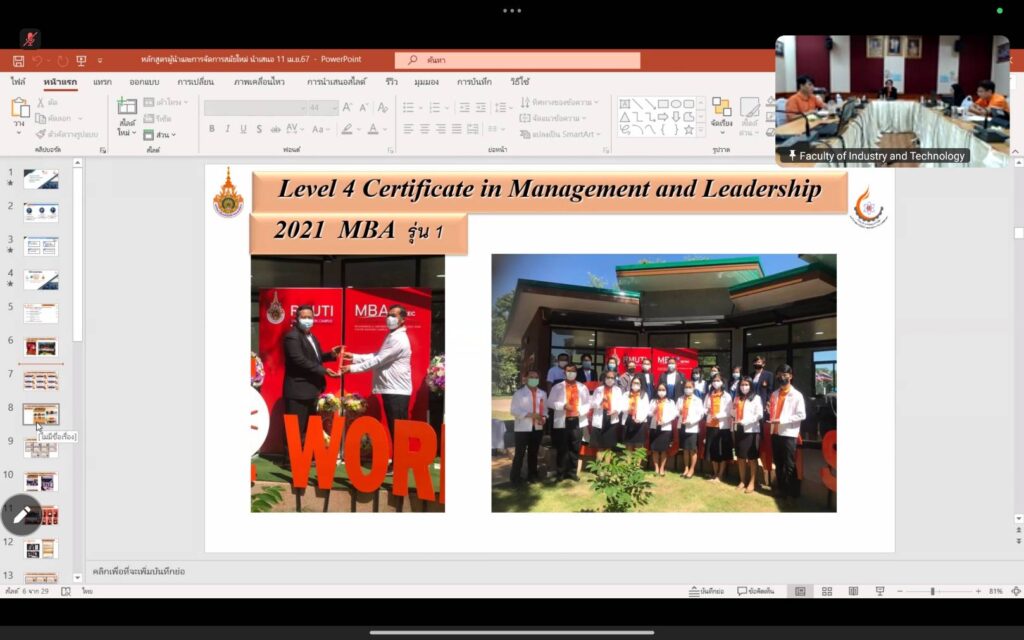Click the New Slide icon
This screenshot has height=640, width=1024.
point(127,108)
